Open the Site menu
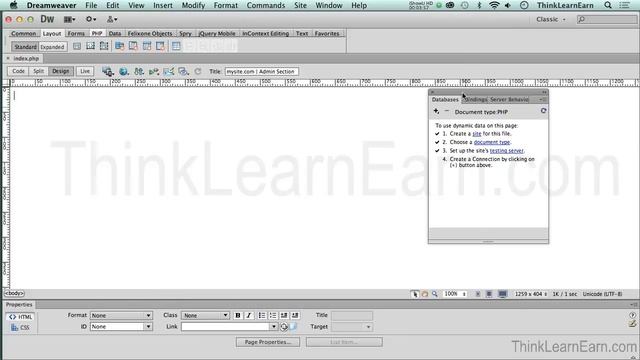640x360 pixels. (300, 5)
